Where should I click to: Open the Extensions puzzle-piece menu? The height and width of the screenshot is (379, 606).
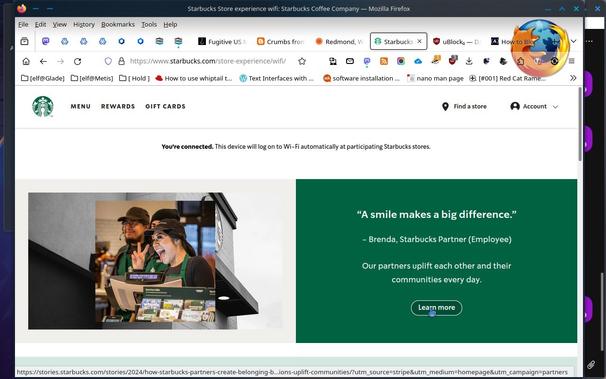[x=521, y=61]
